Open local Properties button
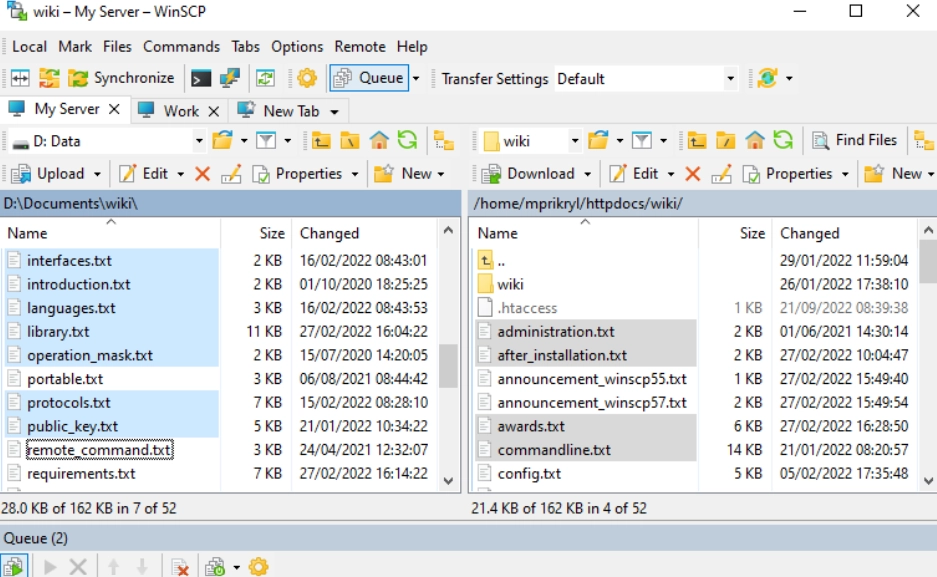 (298, 174)
